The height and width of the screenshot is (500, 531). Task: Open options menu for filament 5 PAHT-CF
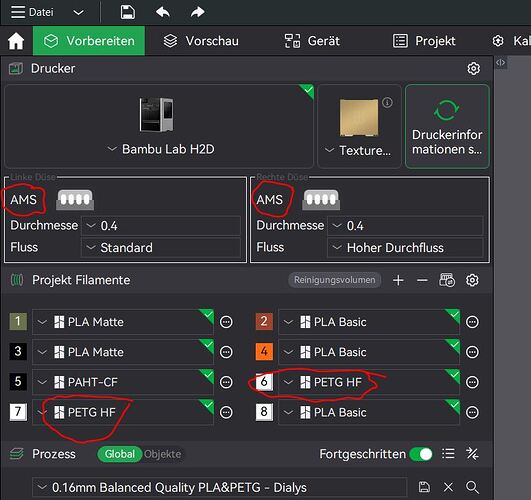coord(226,382)
